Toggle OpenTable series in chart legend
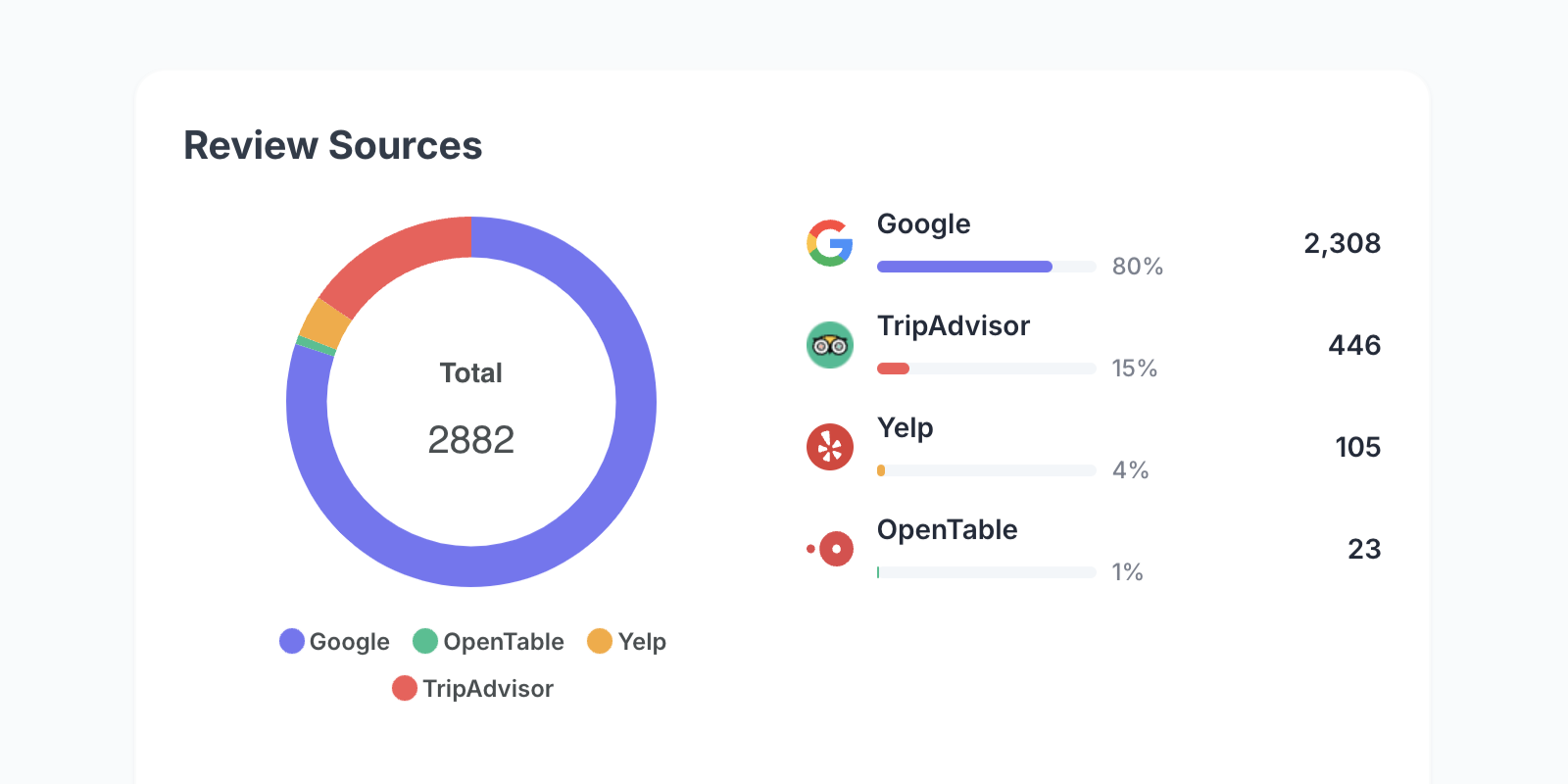This screenshot has width=1568, height=784. pyautogui.click(x=489, y=642)
